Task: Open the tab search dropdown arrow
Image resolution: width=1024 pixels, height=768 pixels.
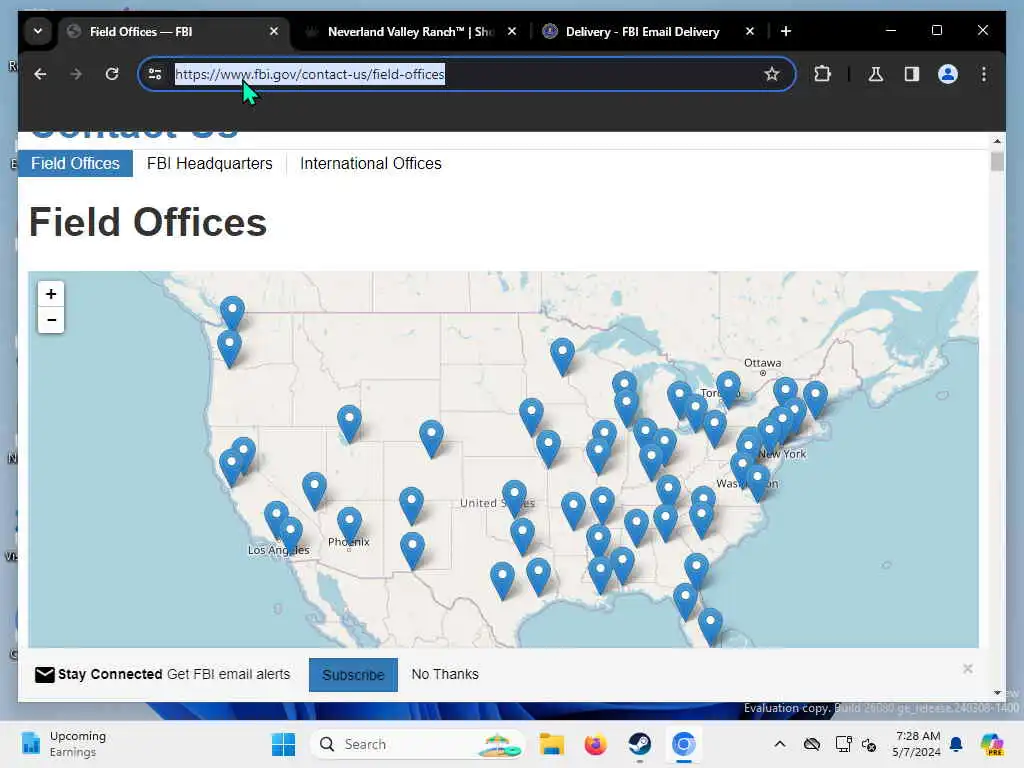Action: (38, 31)
